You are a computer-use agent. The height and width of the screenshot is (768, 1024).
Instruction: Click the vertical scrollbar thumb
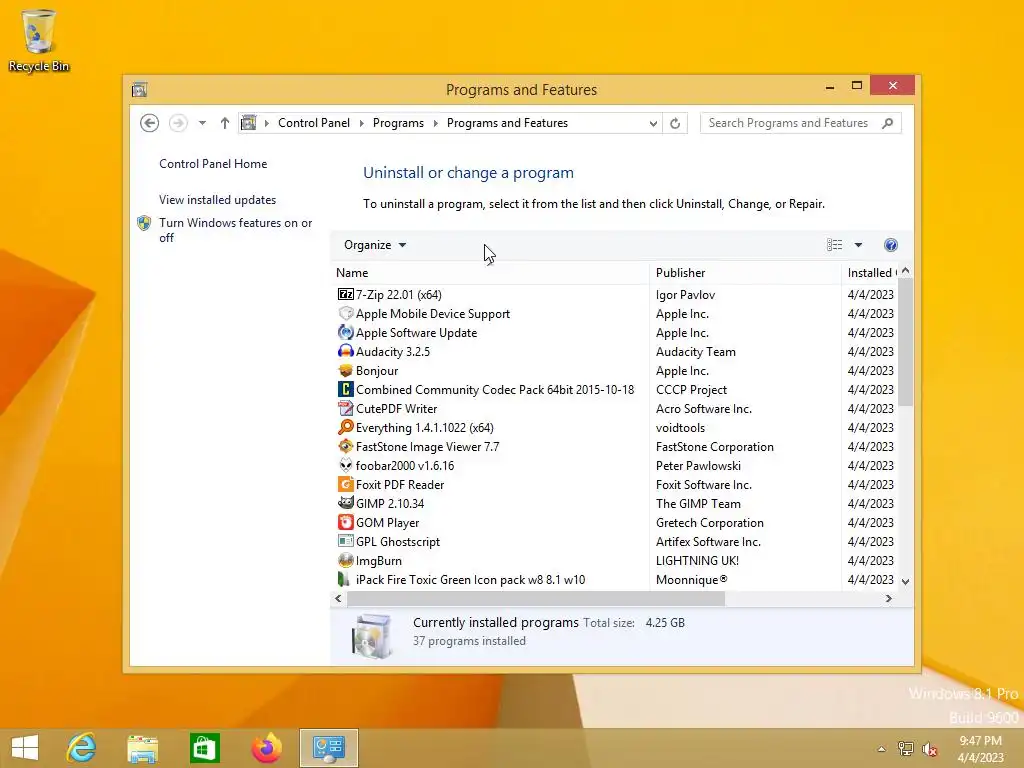[x=905, y=342]
